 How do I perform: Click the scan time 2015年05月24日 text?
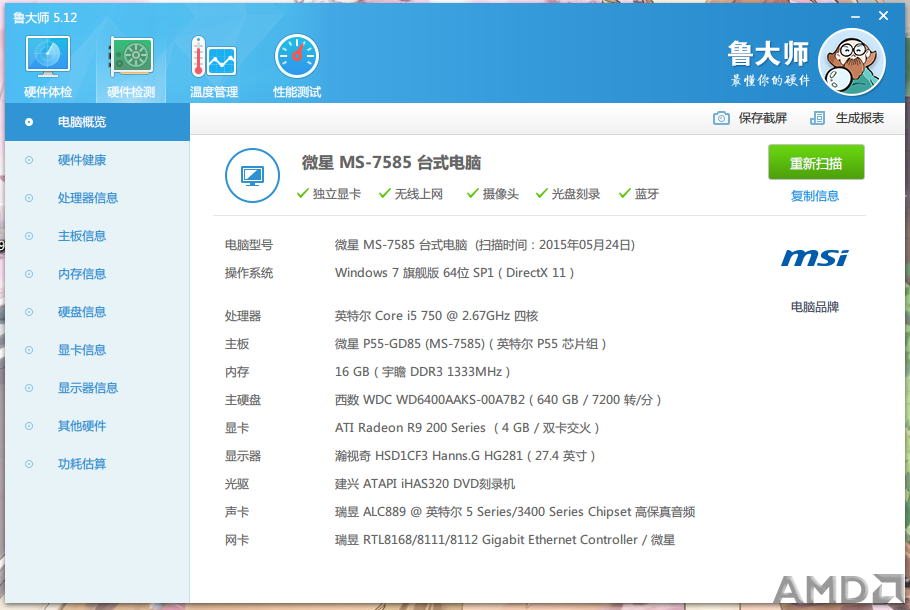[x=586, y=245]
